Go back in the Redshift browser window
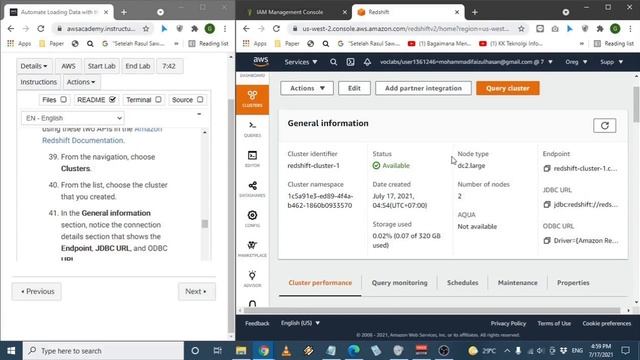Image resolution: width=640 pixels, height=360 pixels. click(x=246, y=29)
